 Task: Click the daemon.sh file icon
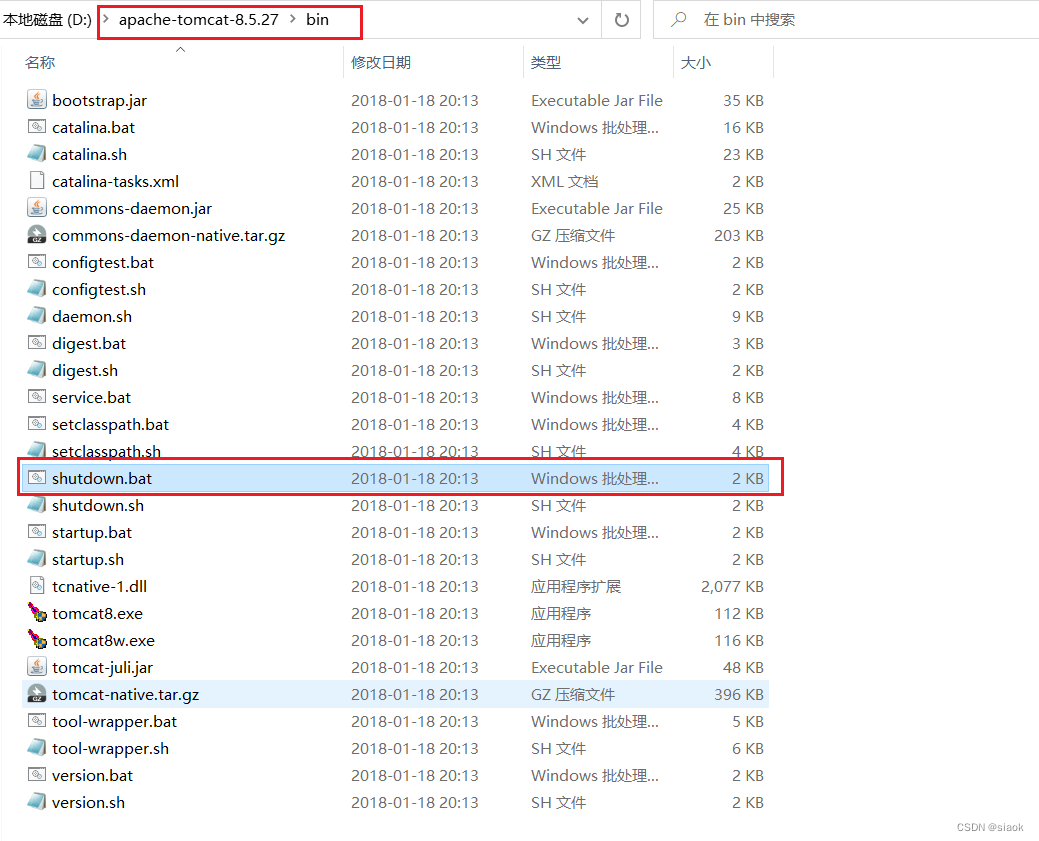(x=37, y=316)
